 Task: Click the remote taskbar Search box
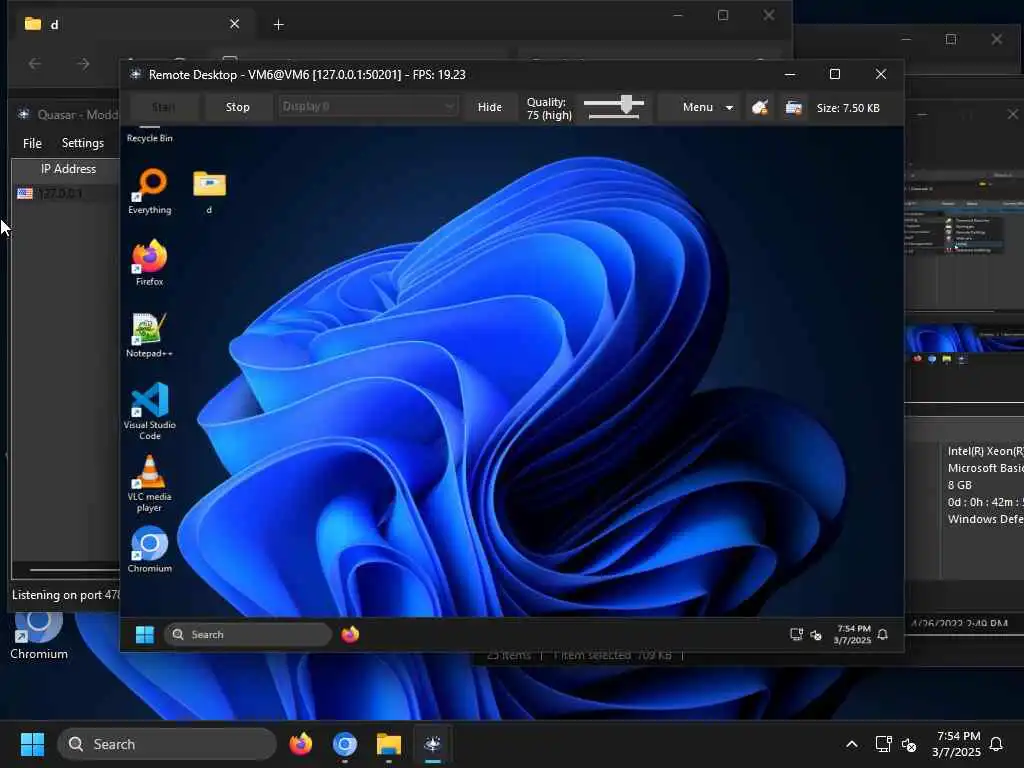(x=248, y=634)
